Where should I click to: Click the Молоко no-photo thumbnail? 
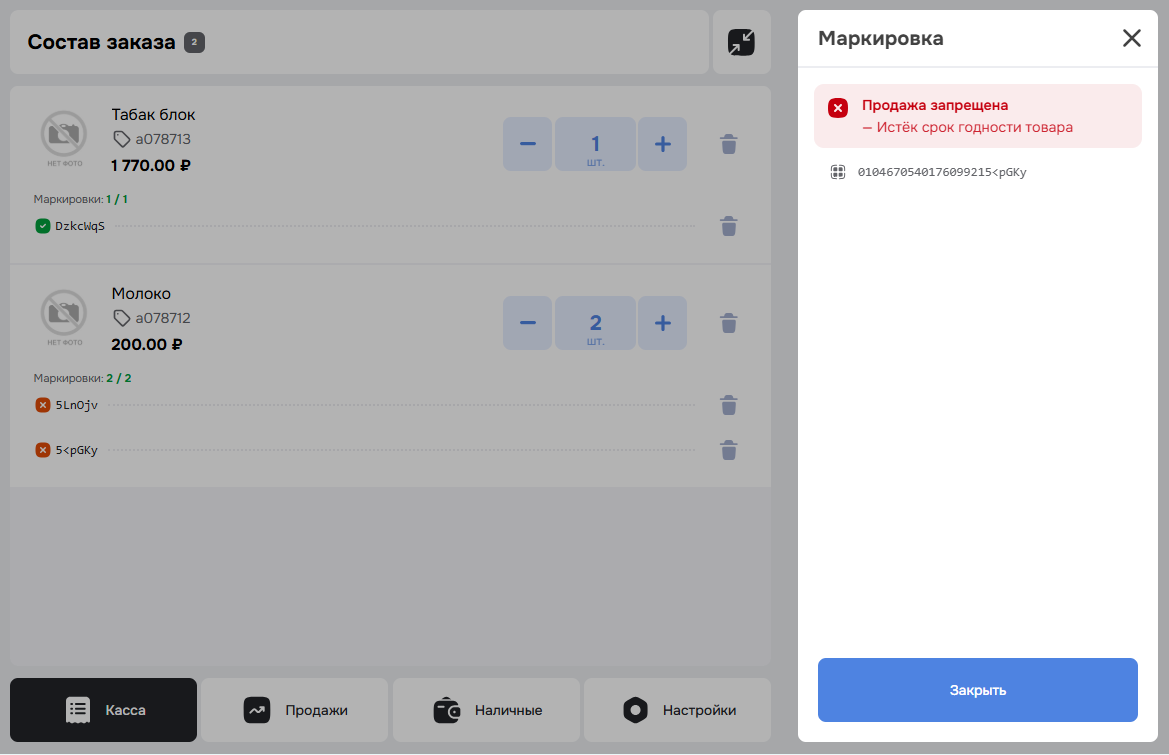(x=64, y=318)
